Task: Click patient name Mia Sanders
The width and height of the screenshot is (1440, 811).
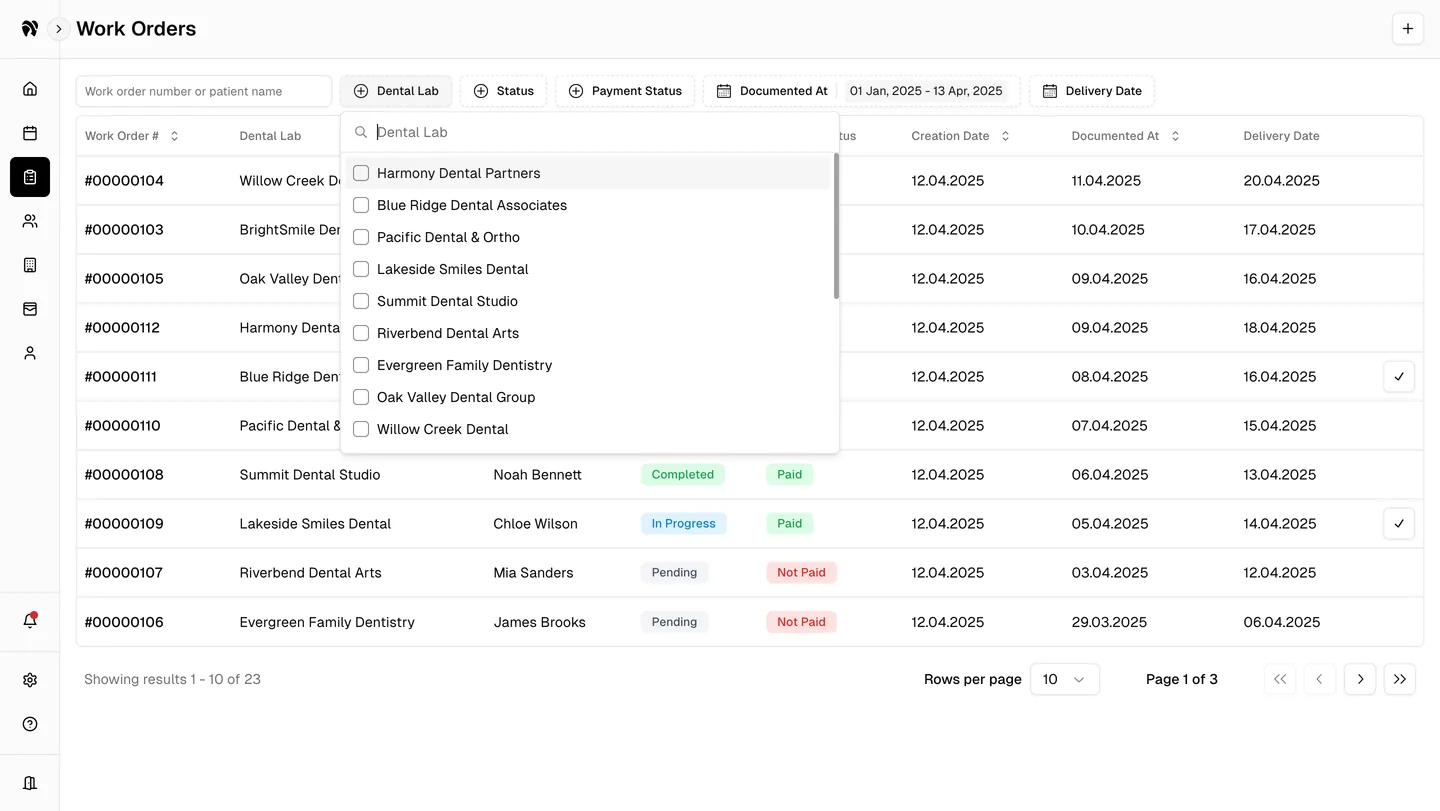Action: point(533,573)
